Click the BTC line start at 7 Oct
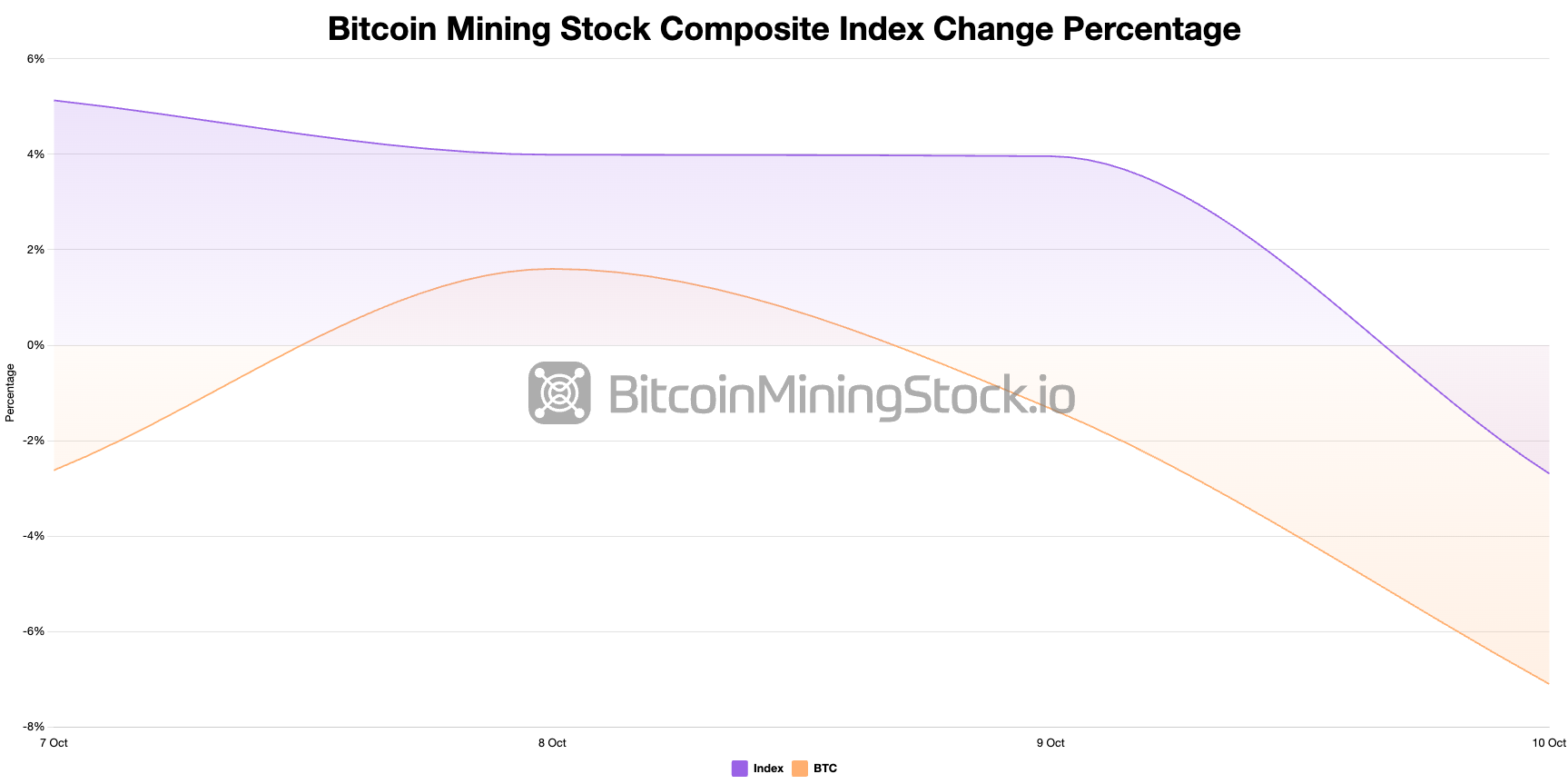 54,470
